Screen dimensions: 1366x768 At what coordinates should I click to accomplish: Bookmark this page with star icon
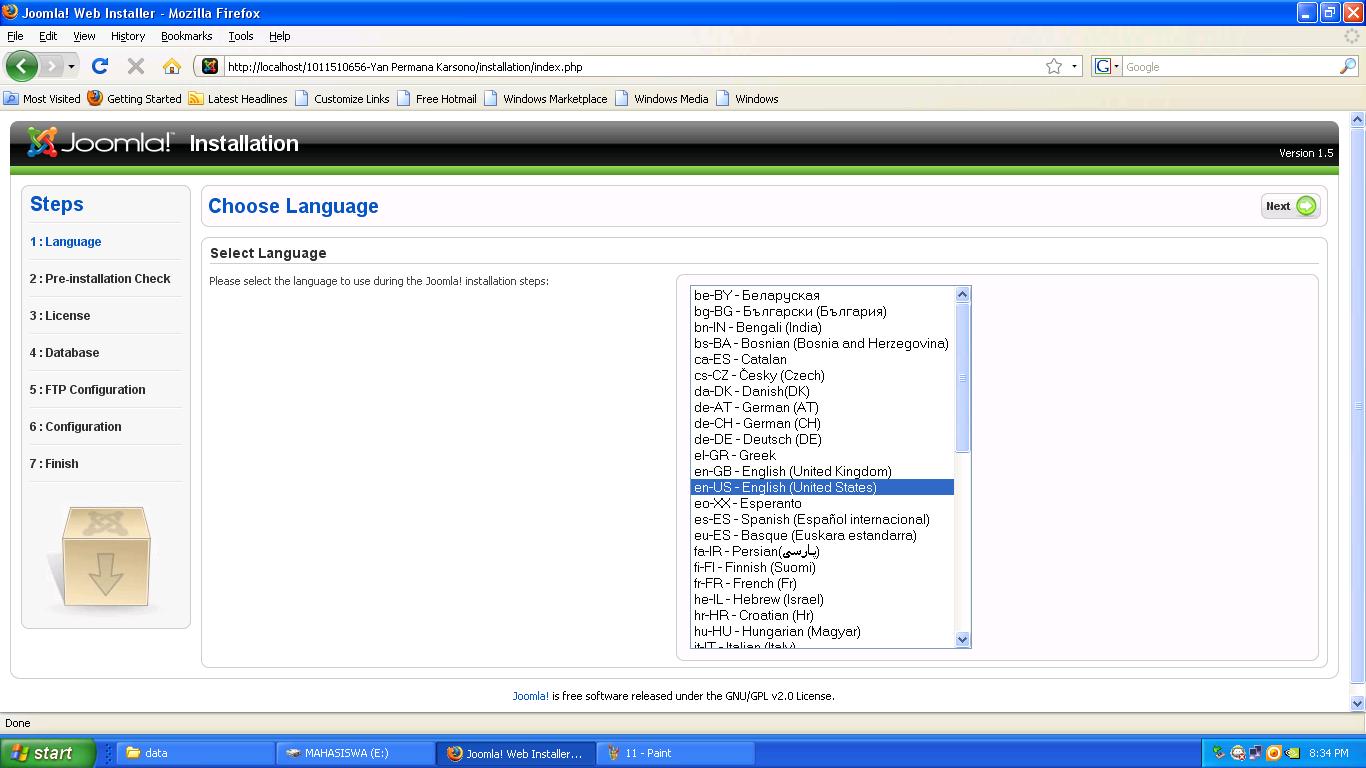click(1054, 66)
